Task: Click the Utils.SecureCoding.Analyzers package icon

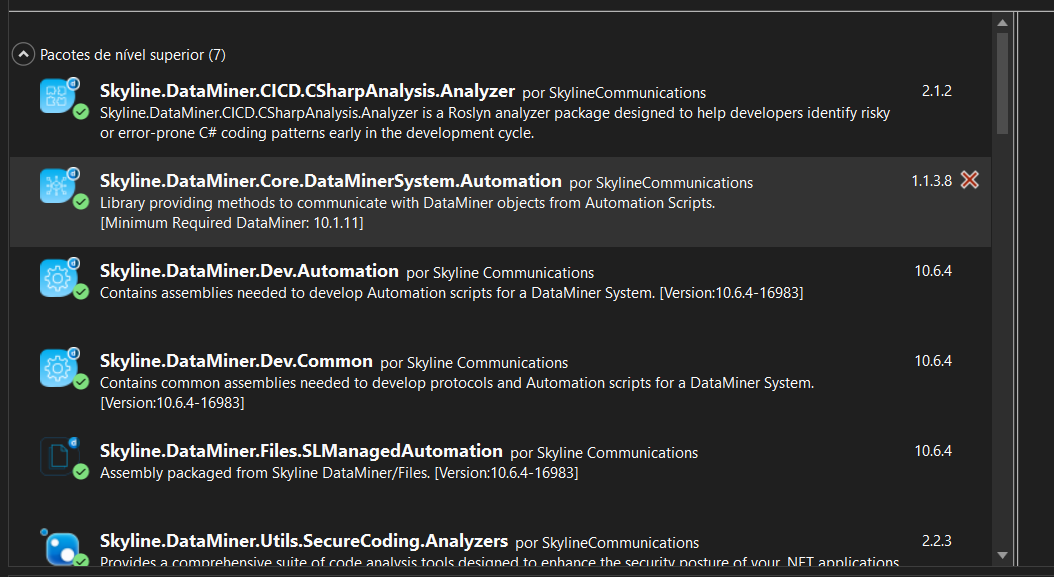Action: pyautogui.click(x=60, y=548)
